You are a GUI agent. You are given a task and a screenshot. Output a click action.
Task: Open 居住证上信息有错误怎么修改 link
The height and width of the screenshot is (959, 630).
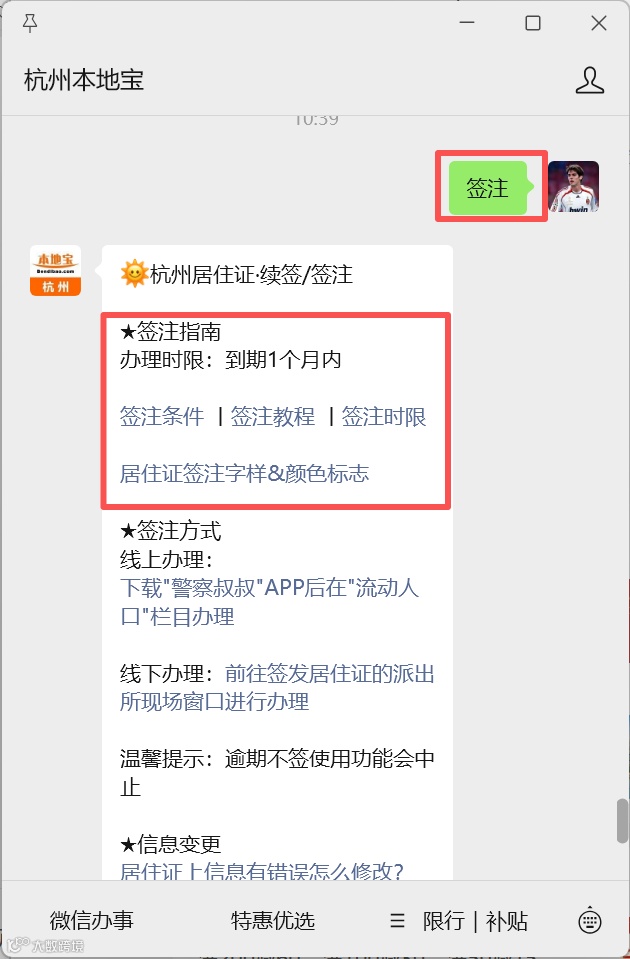tap(262, 870)
